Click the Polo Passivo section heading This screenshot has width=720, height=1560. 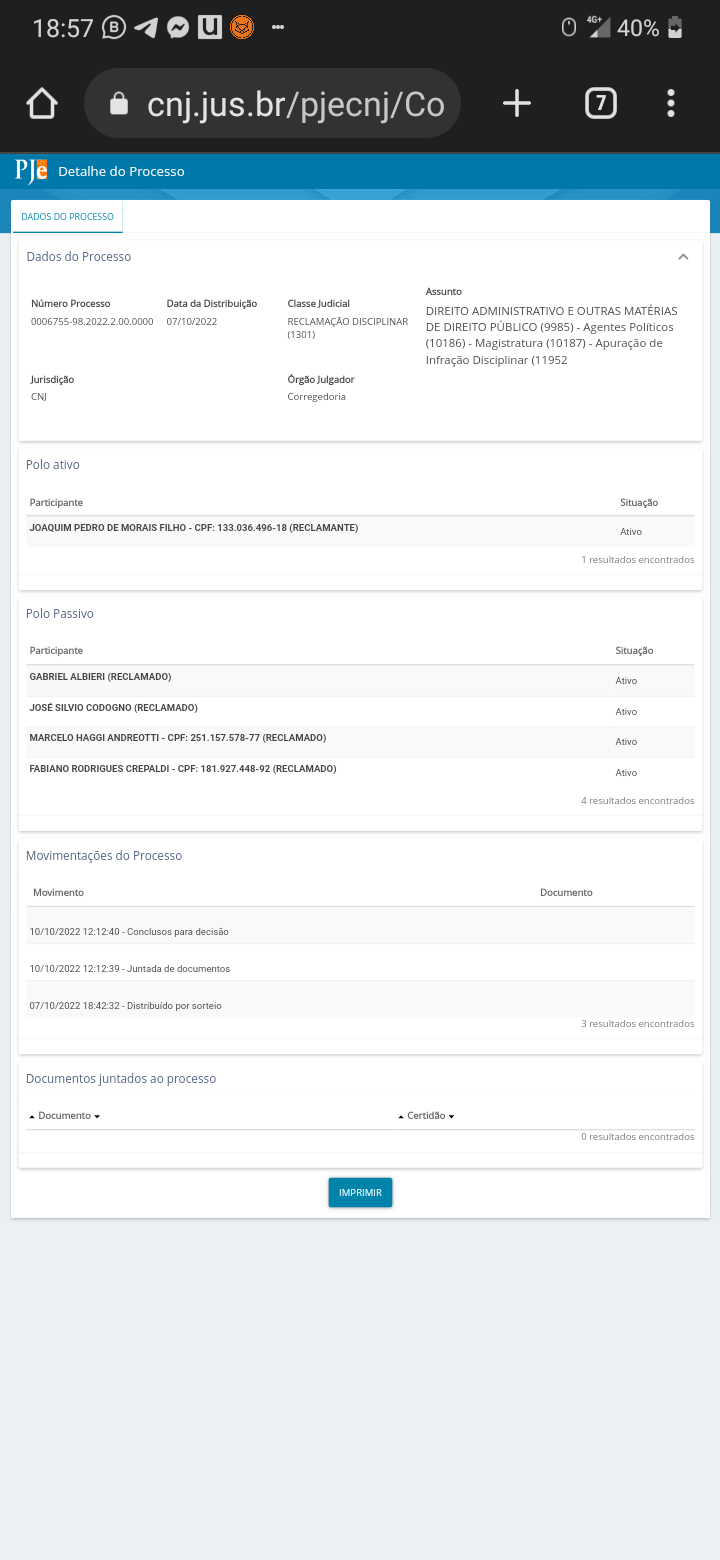(x=60, y=614)
